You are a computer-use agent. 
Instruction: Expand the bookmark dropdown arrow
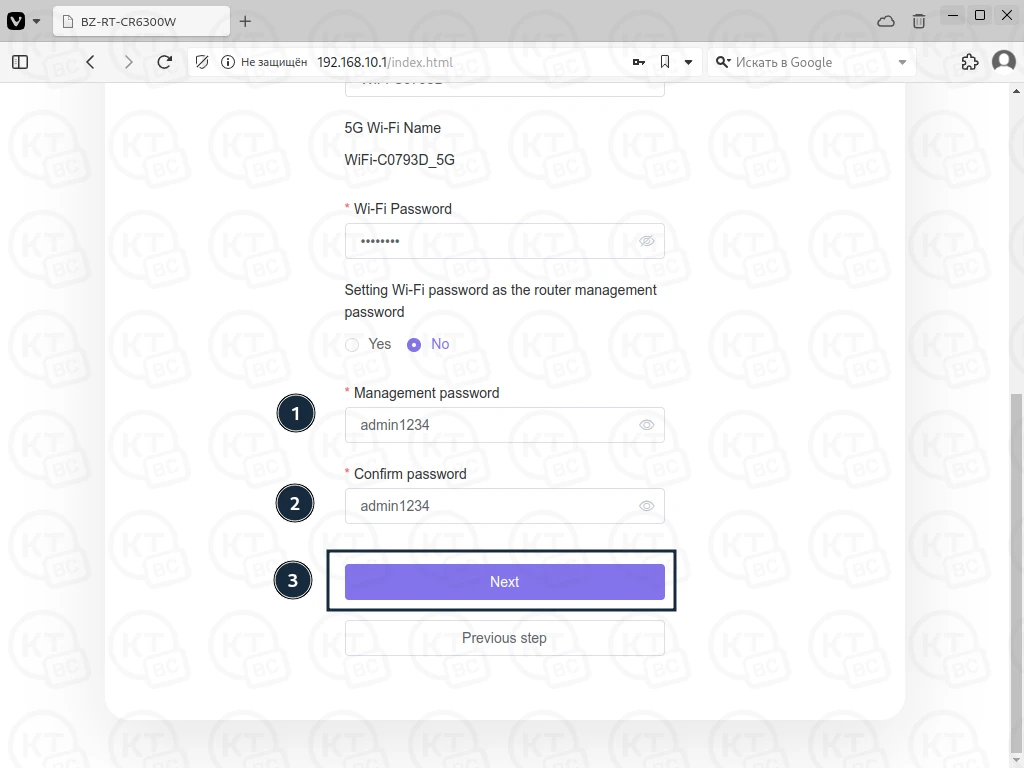point(688,62)
